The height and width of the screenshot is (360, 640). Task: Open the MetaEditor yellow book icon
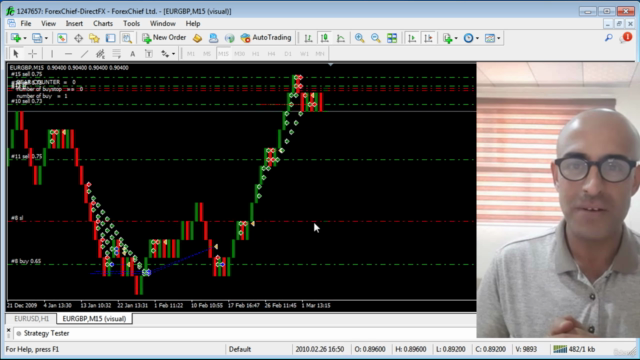pos(198,38)
